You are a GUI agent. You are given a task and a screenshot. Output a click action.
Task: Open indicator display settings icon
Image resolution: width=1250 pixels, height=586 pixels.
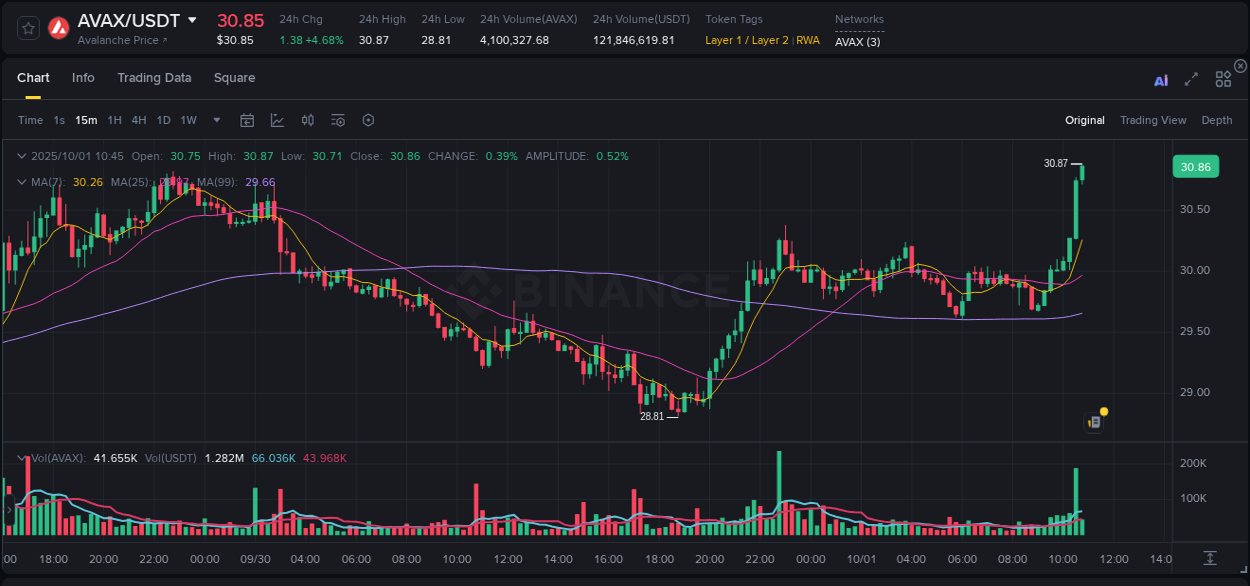pyautogui.click(x=337, y=120)
